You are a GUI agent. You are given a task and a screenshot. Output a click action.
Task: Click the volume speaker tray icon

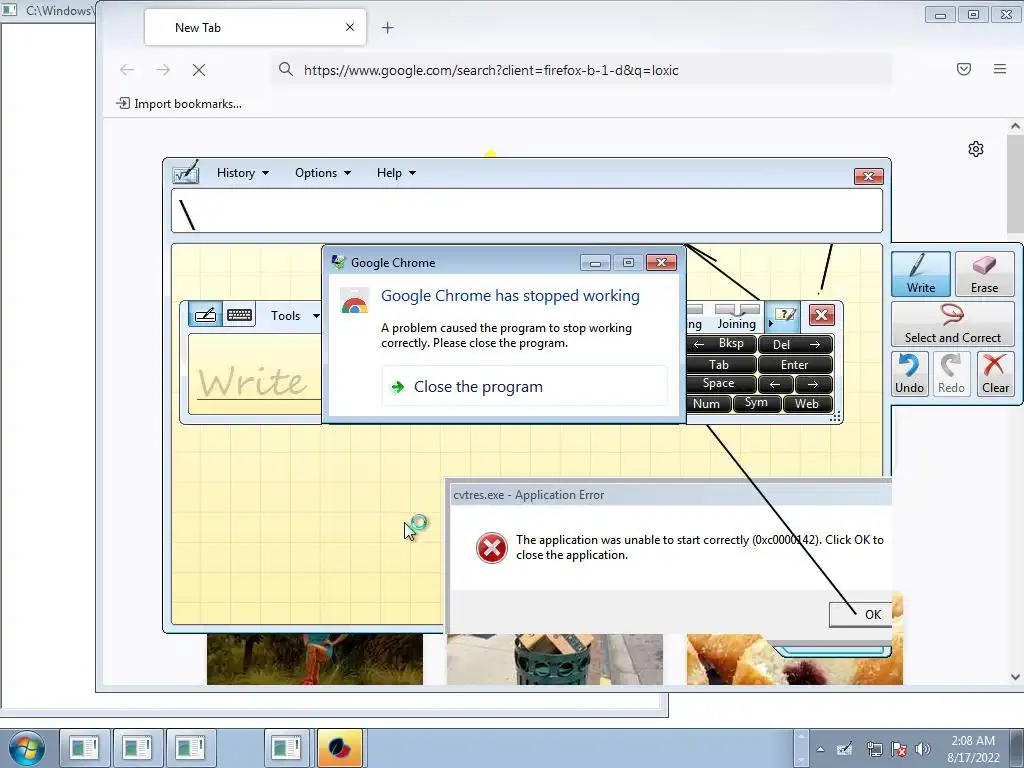[923, 749]
